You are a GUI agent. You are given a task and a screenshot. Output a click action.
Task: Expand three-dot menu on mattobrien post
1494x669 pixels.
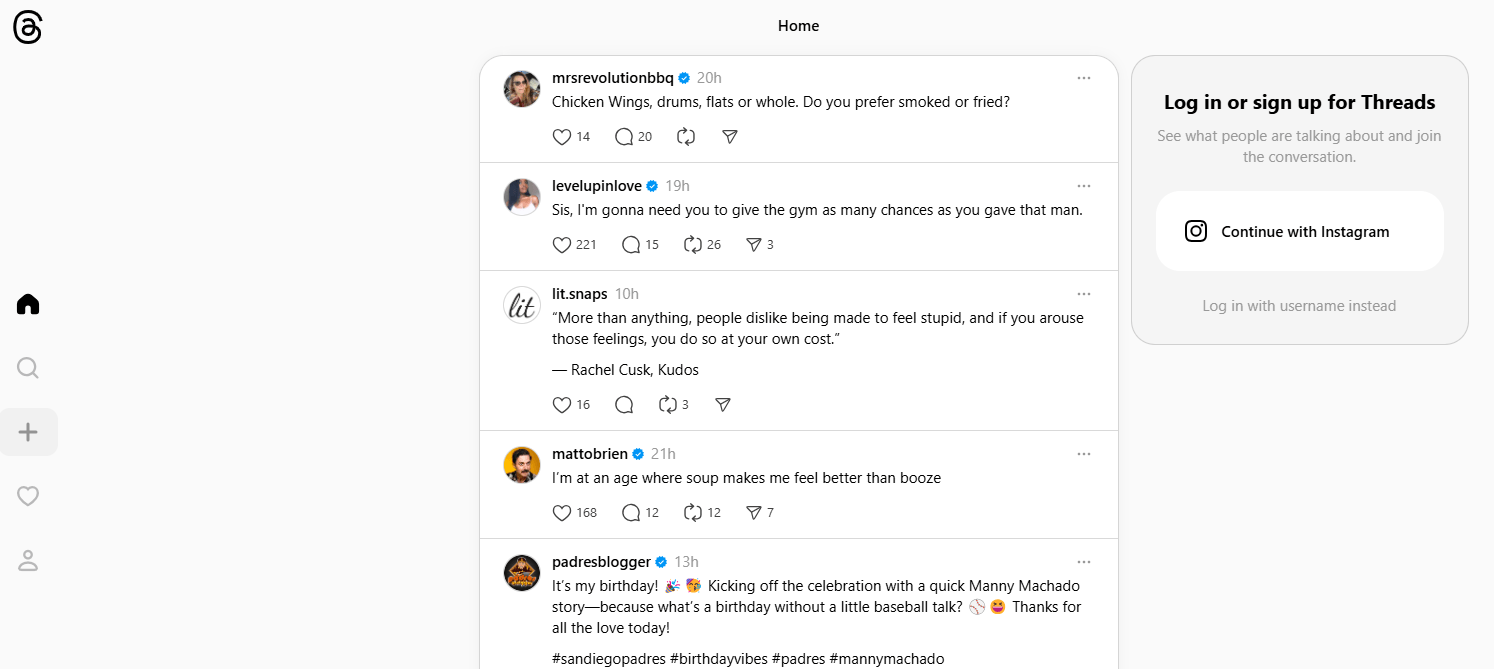click(1084, 454)
